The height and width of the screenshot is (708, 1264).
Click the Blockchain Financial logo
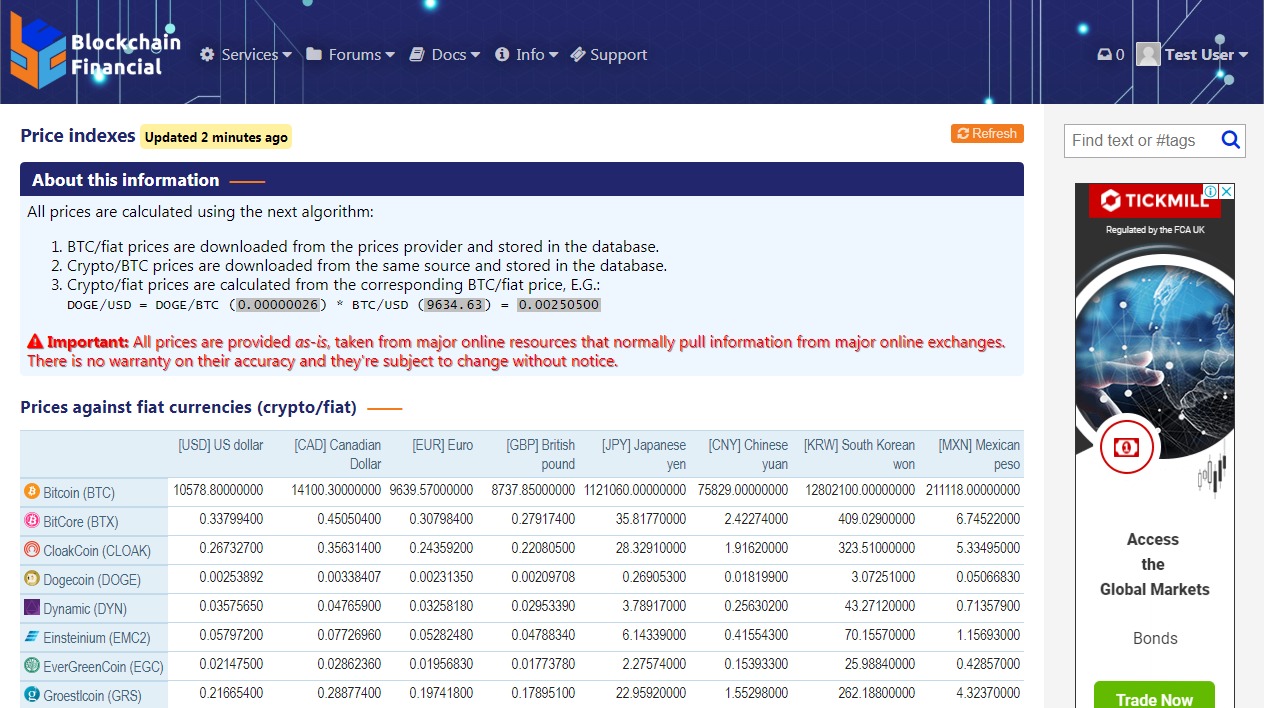[96, 52]
